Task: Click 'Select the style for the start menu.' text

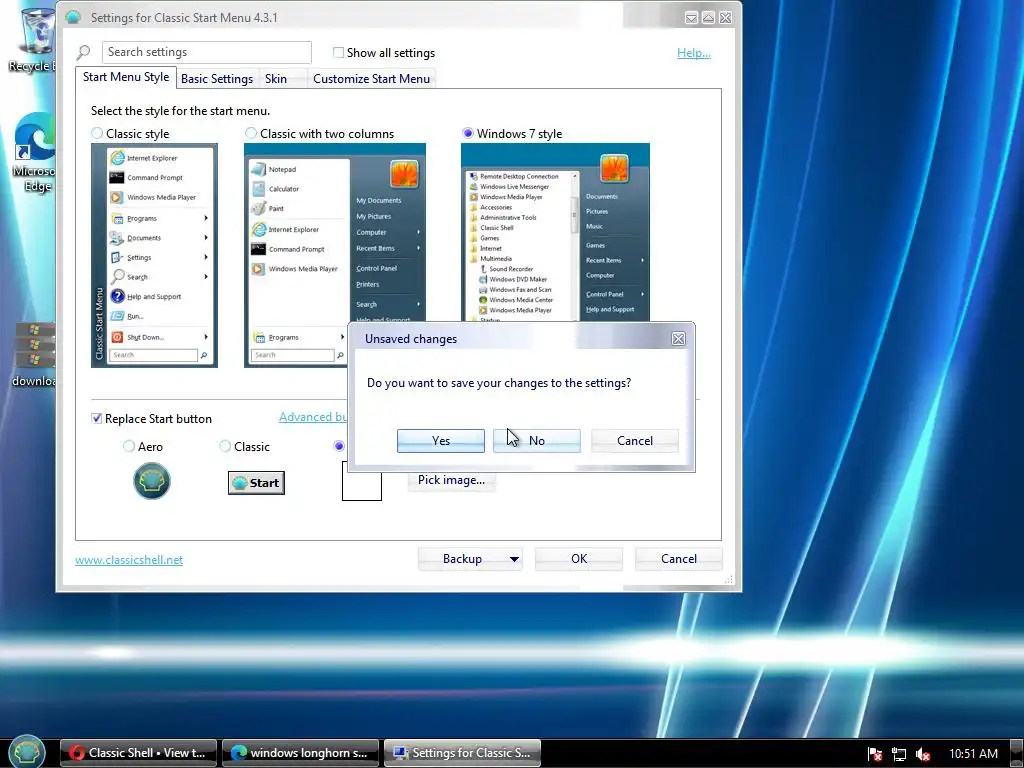Action: pyautogui.click(x=180, y=111)
